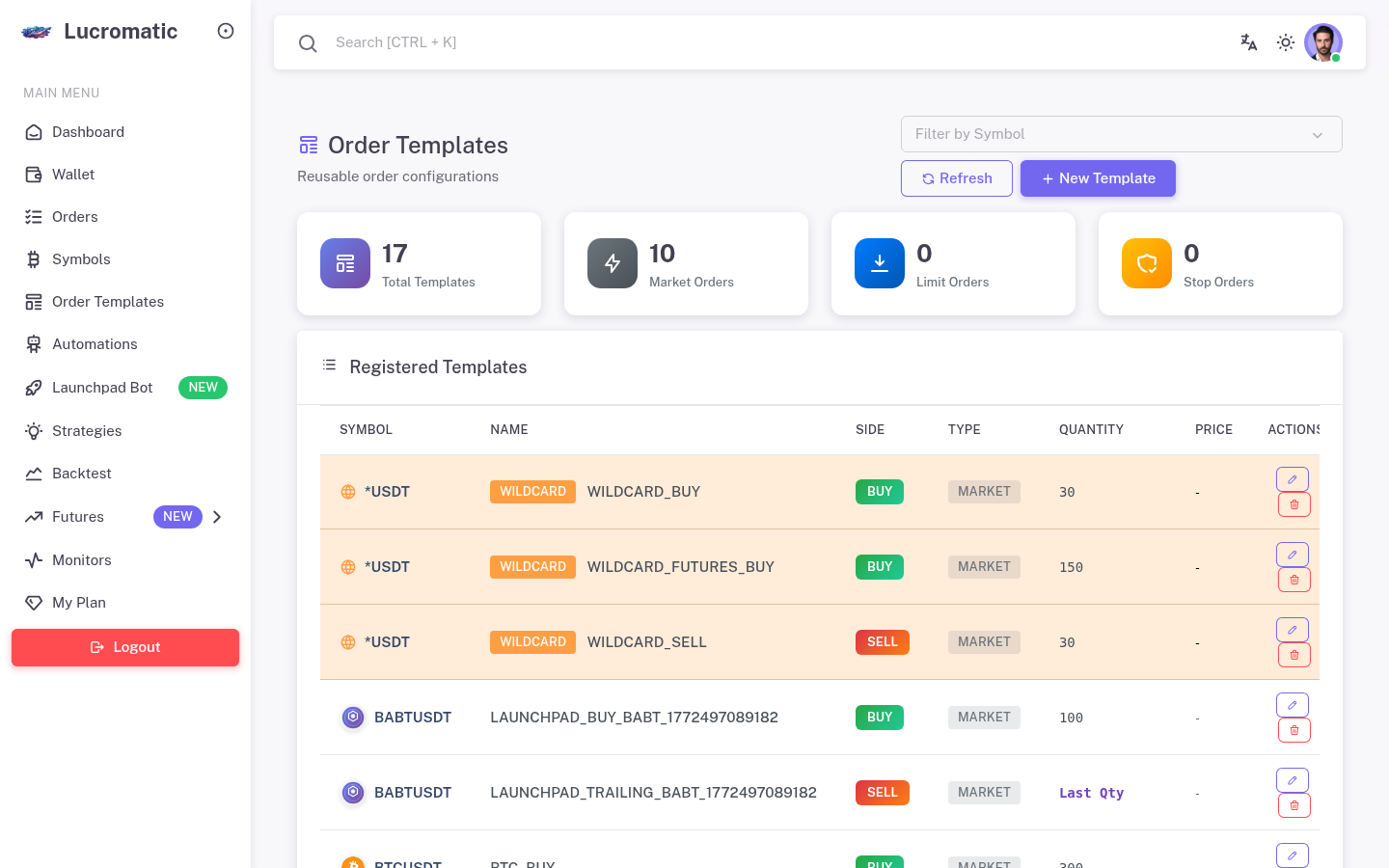Select Orders from the sidebar menu
The image size is (1389, 868).
click(74, 216)
